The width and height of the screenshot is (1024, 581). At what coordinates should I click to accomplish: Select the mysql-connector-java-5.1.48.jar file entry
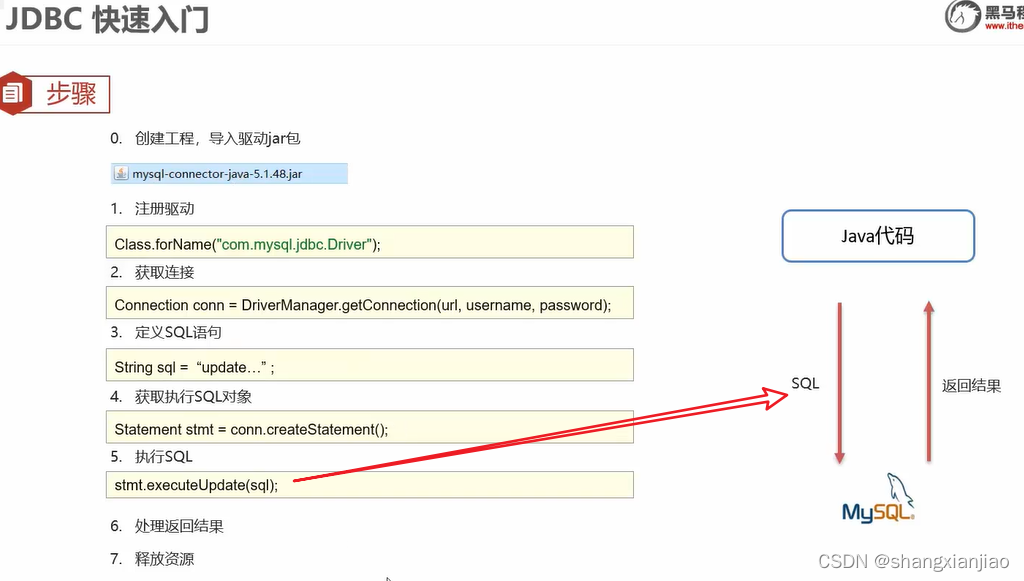229,174
